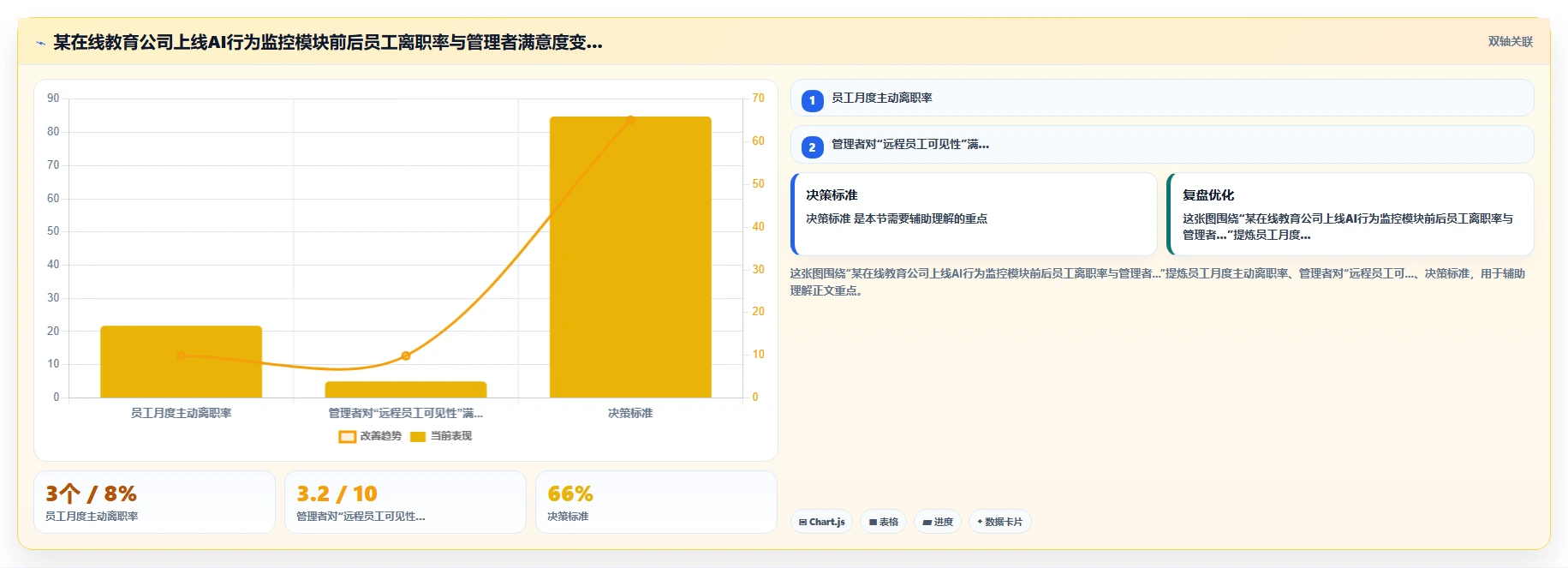The image size is (1568, 568).
Task: Click the text 决策标准 是本节需要辅助理解的重点
Action: pos(897,218)
